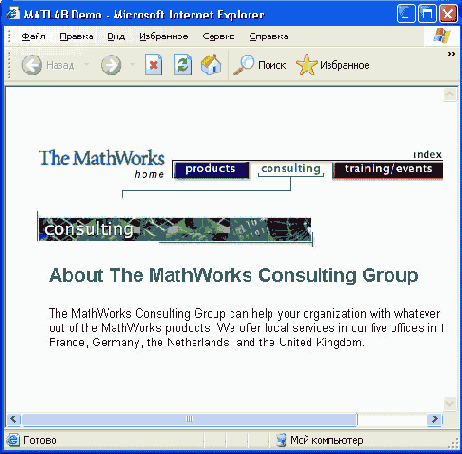Open the Back history dropdown arrow
Image resolution: width=462 pixels, height=454 pixels.
coord(86,64)
